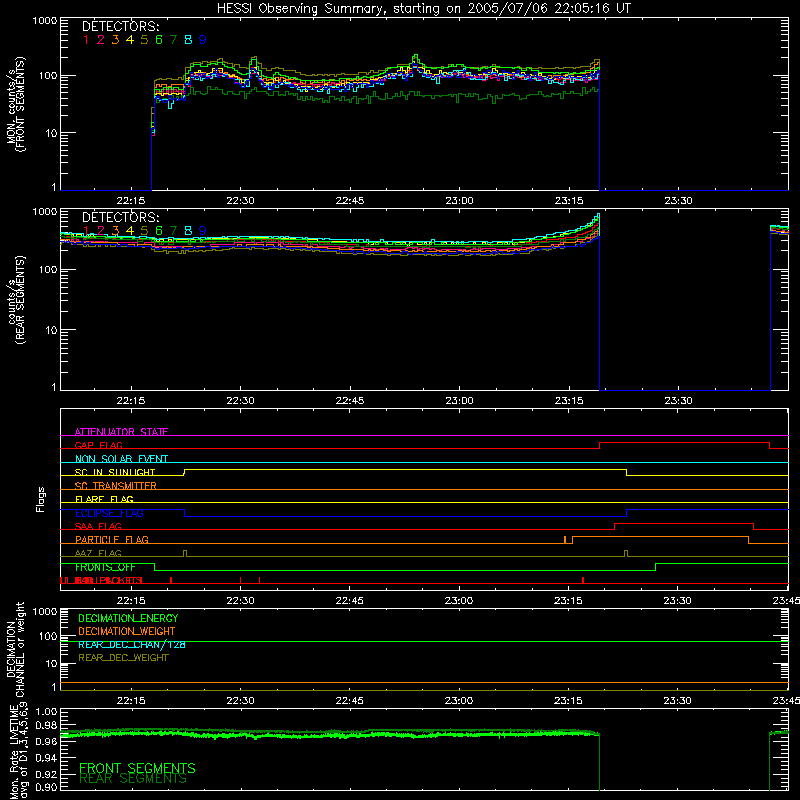Click the FRONTS_OFF flag label
800x800 pixels.
[x=105, y=567]
